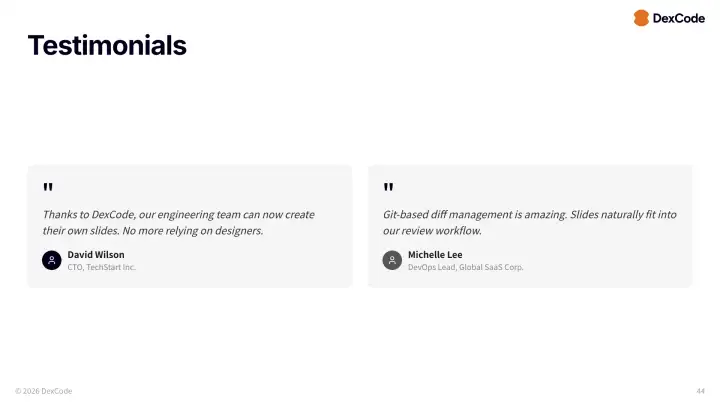
Task: Click the "their own slides" phrase
Action: click(80, 231)
